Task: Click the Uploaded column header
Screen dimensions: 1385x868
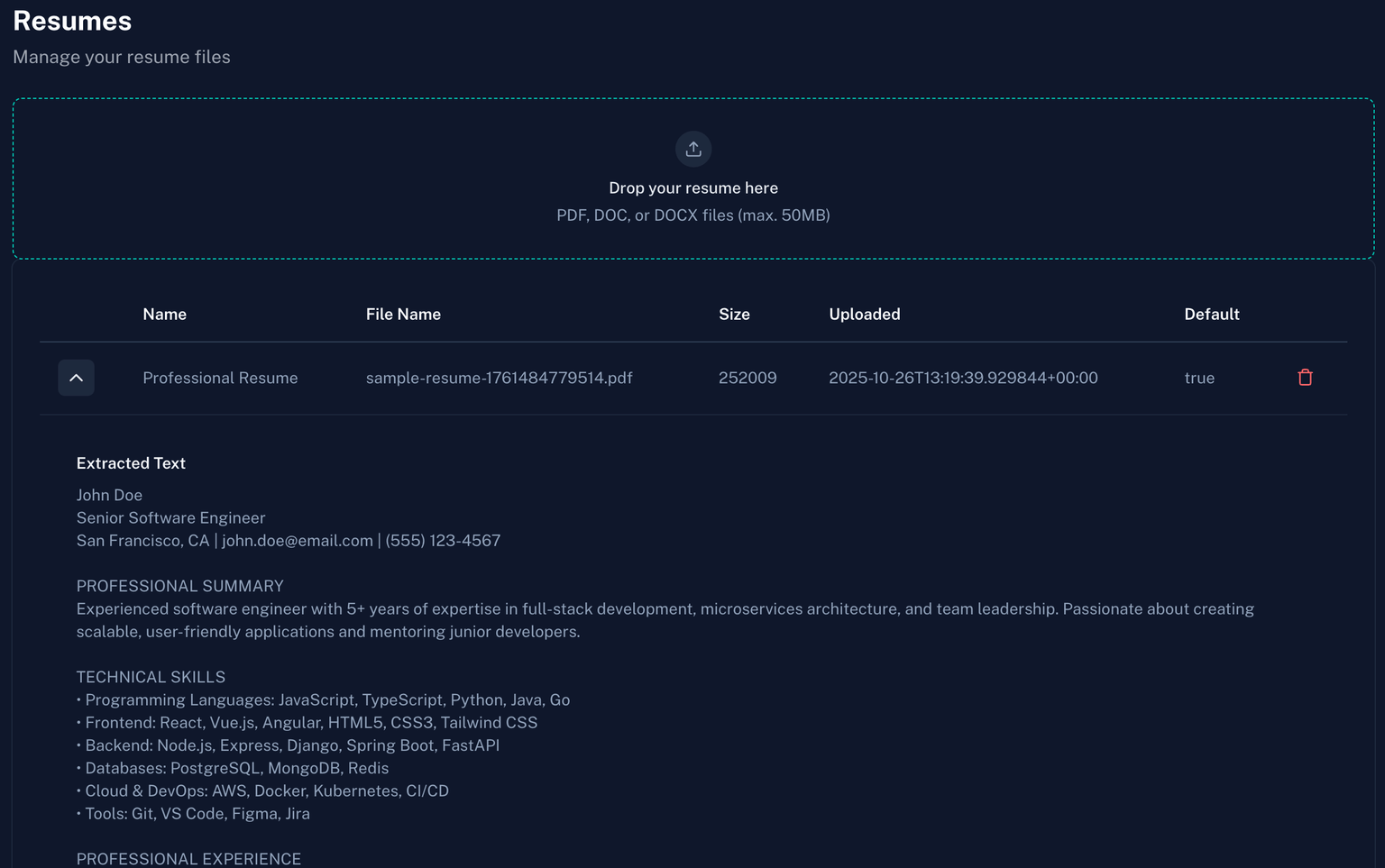Action: [864, 314]
